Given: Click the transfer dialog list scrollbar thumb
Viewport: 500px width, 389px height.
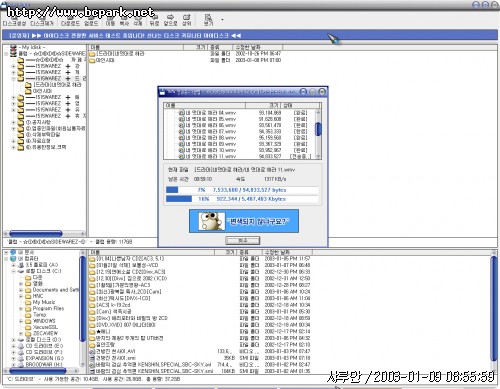Looking at the screenshot, I should pyautogui.click(x=318, y=129).
